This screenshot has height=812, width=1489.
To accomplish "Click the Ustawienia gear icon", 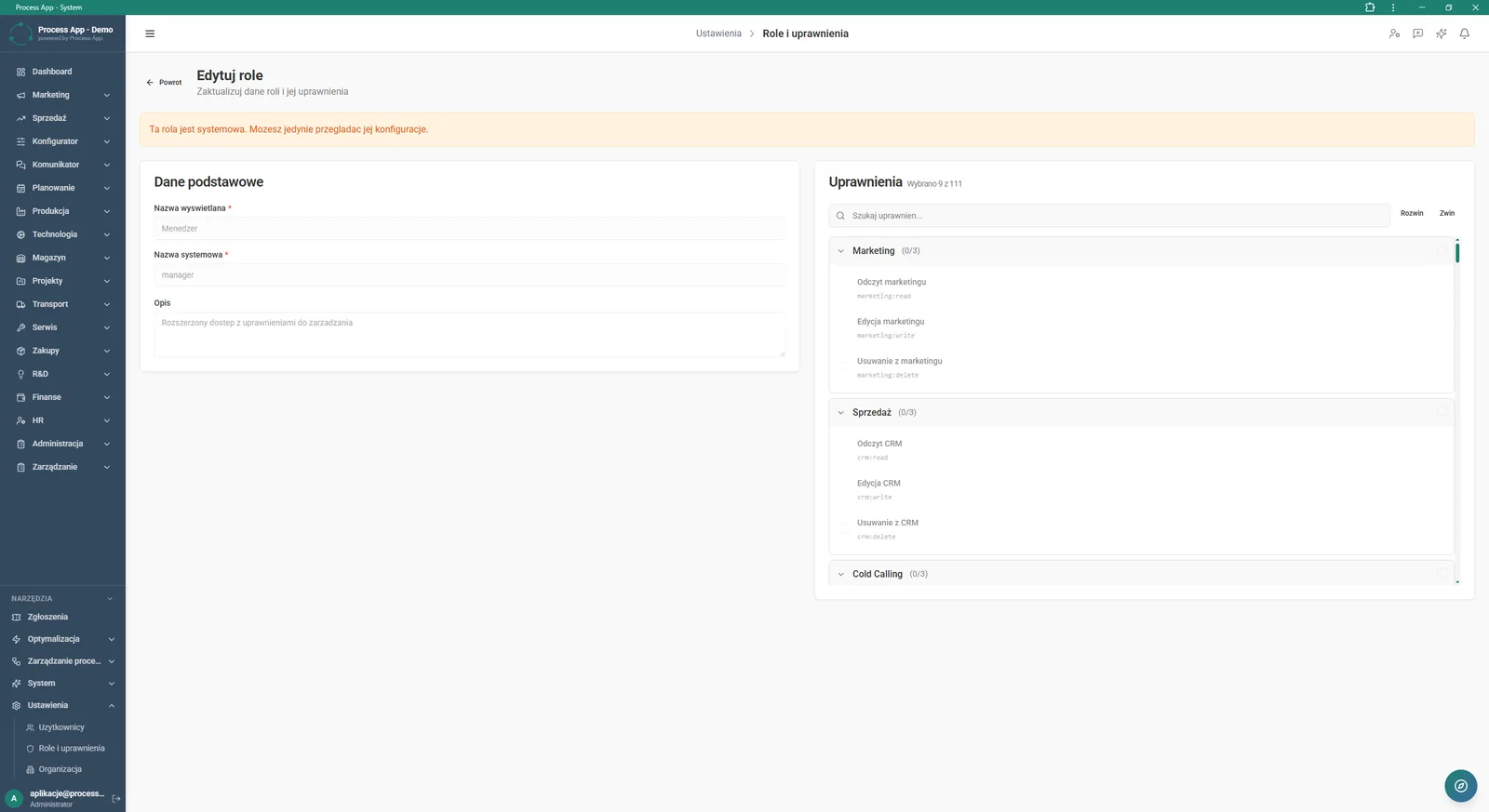I will coord(16,705).
